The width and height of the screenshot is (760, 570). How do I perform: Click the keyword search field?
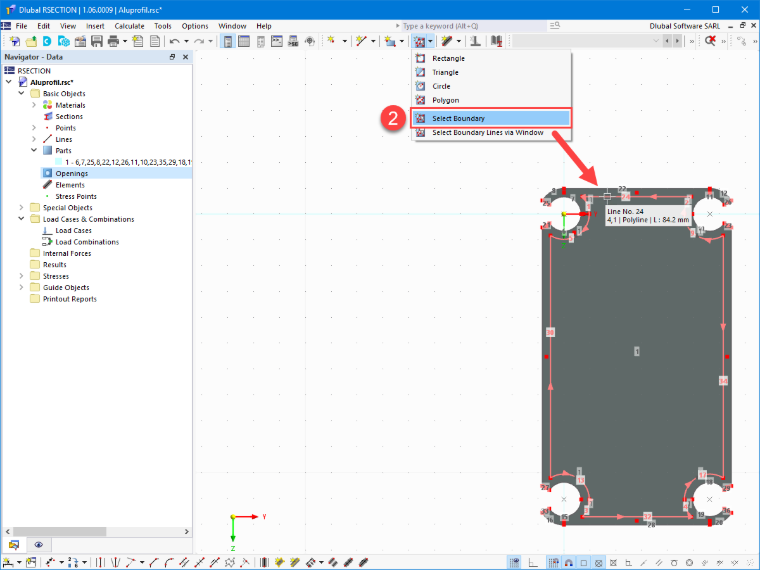pos(474,26)
